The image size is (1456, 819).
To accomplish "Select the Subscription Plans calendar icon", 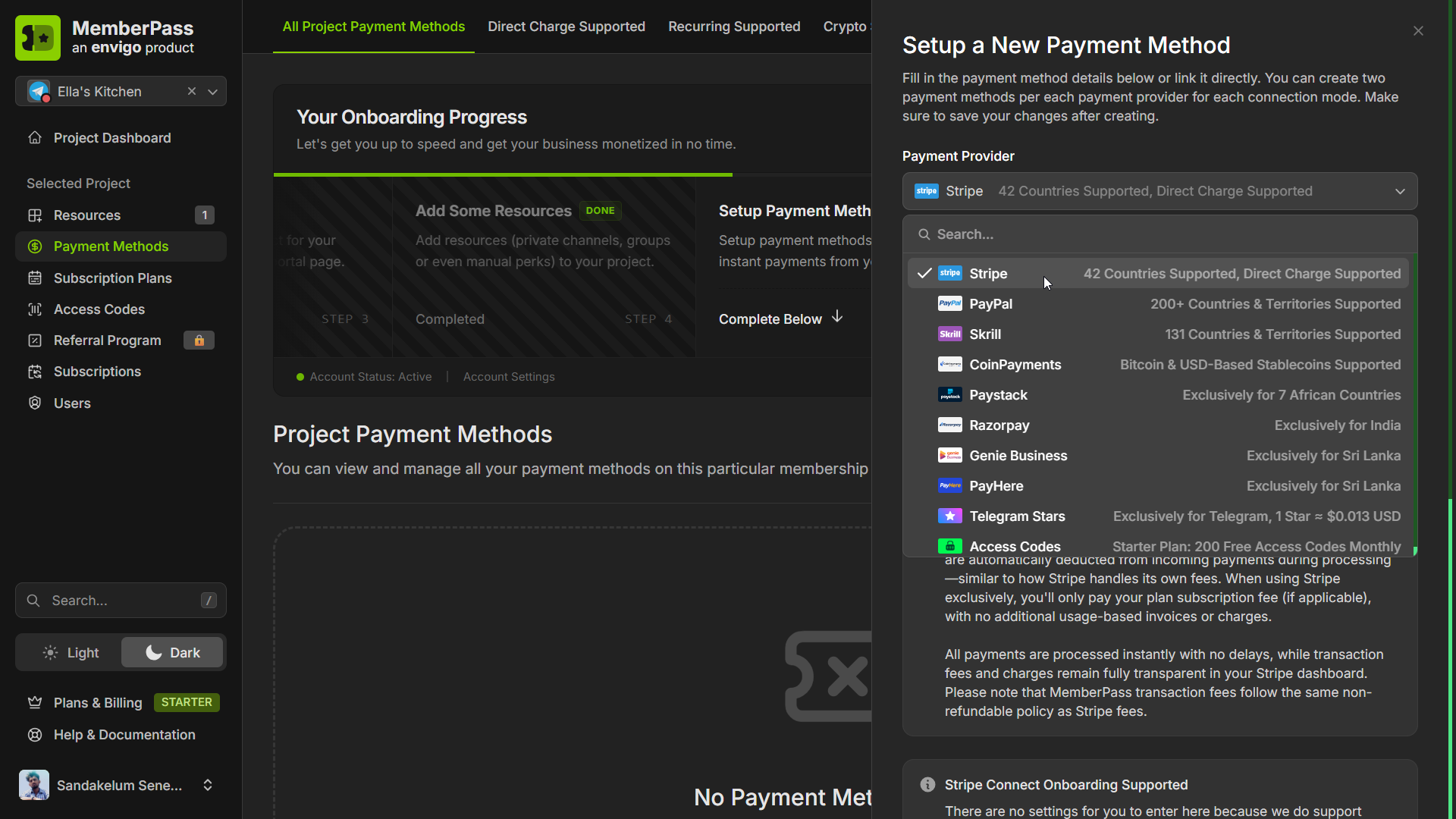I will (35, 278).
